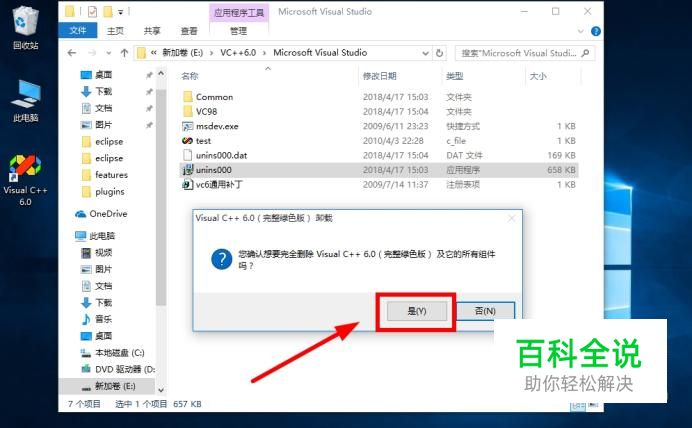This screenshot has width=692, height=428.
Task: Open 本地磁盘 (C:) drive
Action: click(113, 353)
